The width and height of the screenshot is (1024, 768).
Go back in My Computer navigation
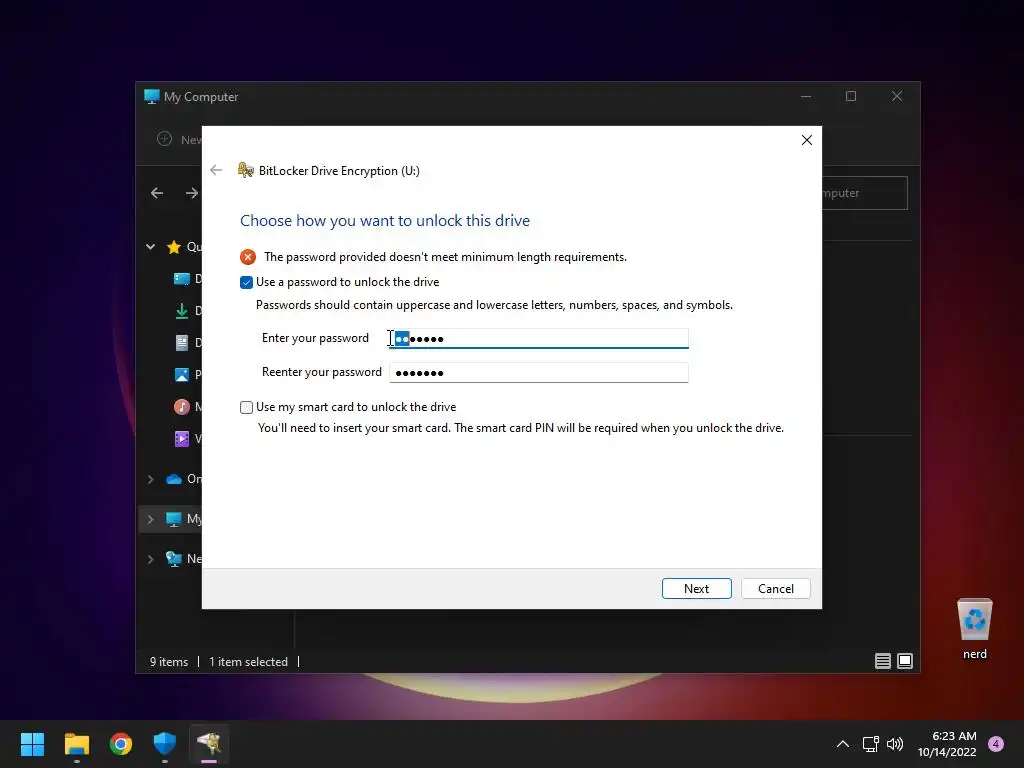point(157,193)
